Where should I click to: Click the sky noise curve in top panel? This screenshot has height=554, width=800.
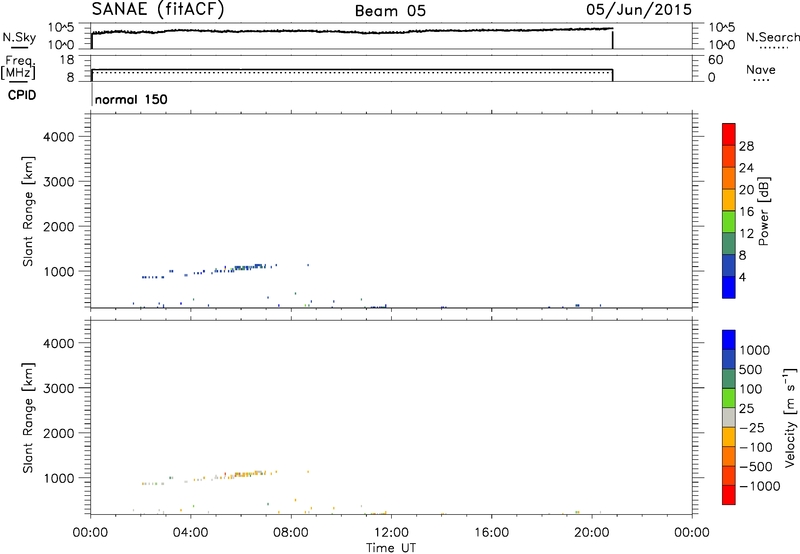click(x=352, y=31)
